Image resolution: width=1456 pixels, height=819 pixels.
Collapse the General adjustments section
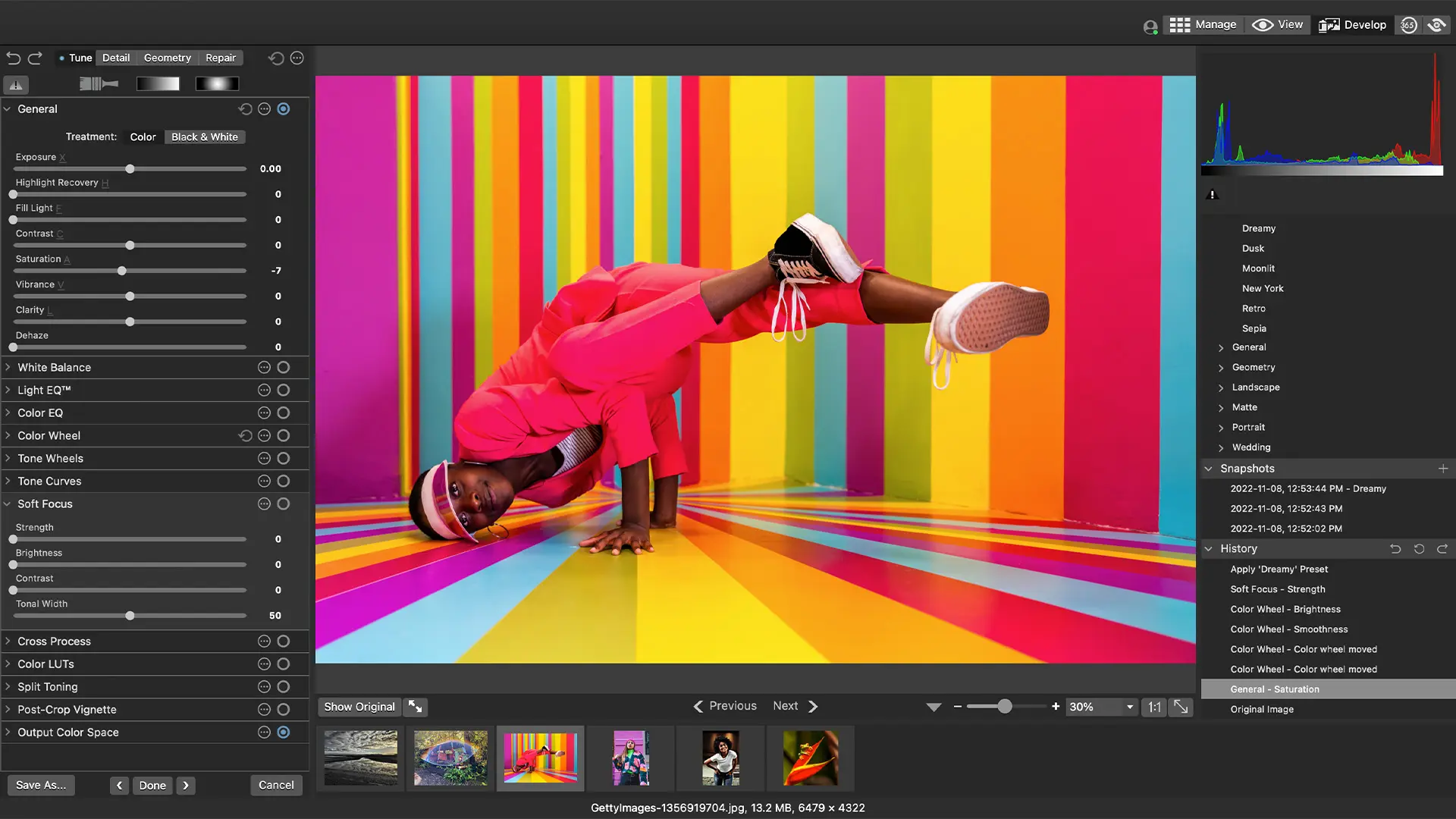[8, 108]
